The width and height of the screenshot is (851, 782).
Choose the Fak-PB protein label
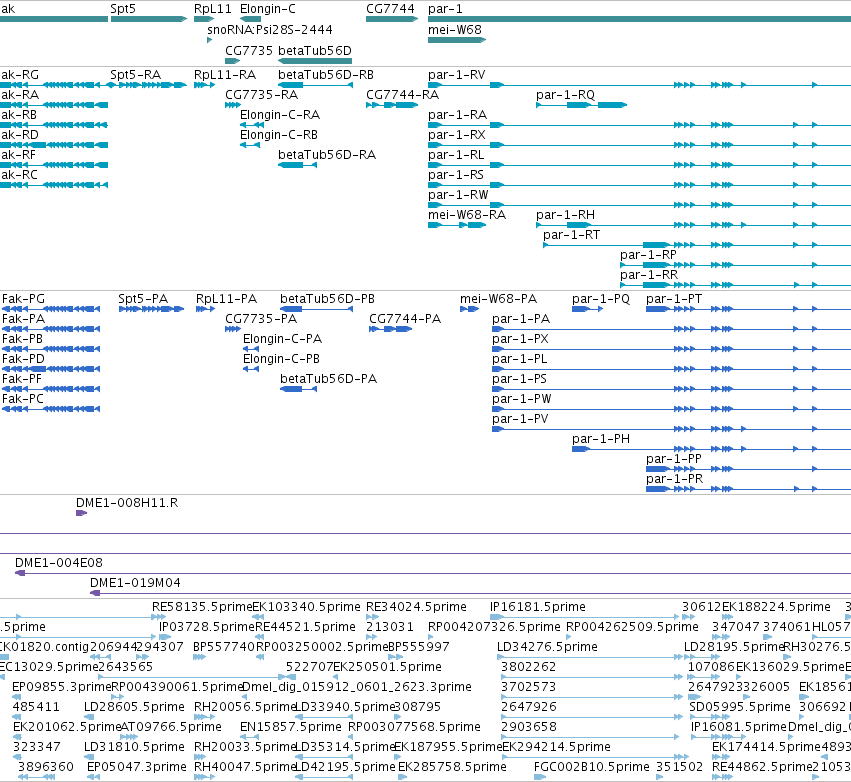22,340
